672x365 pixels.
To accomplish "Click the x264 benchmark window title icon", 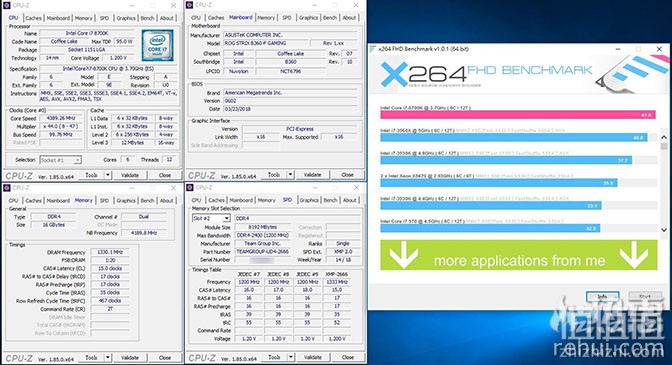I will coord(373,49).
